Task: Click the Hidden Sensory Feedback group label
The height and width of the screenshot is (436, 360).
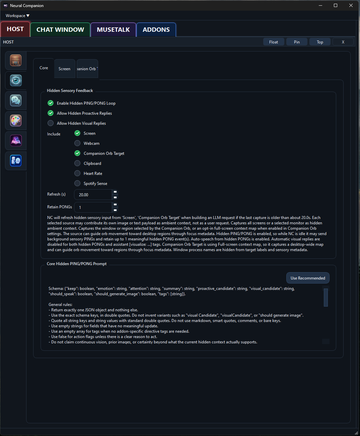Action: tap(70, 91)
